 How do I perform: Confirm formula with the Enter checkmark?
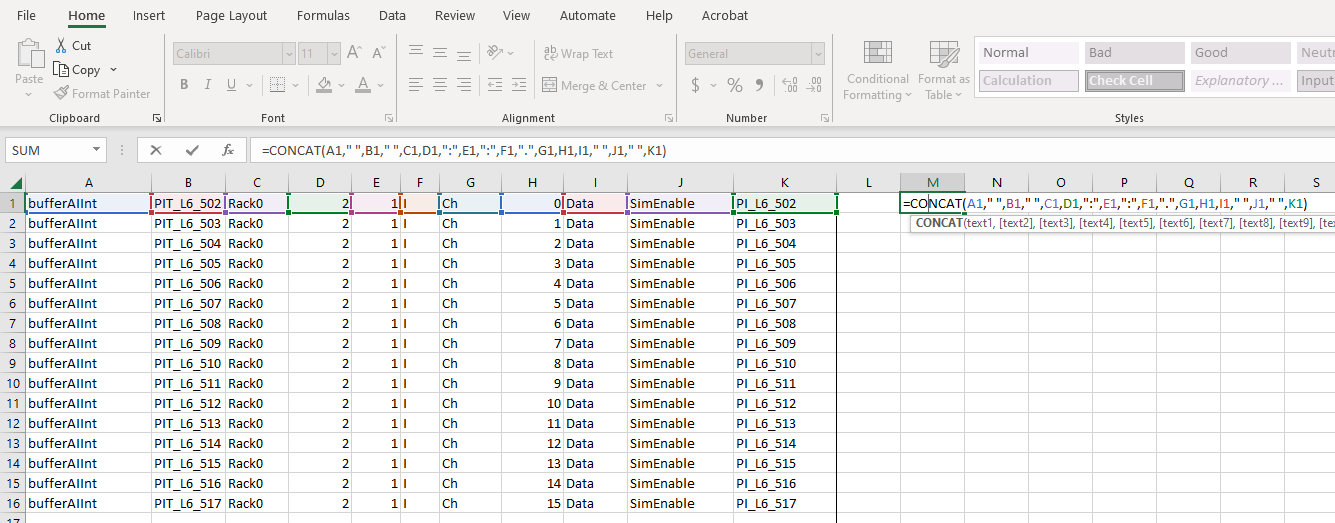coord(192,150)
